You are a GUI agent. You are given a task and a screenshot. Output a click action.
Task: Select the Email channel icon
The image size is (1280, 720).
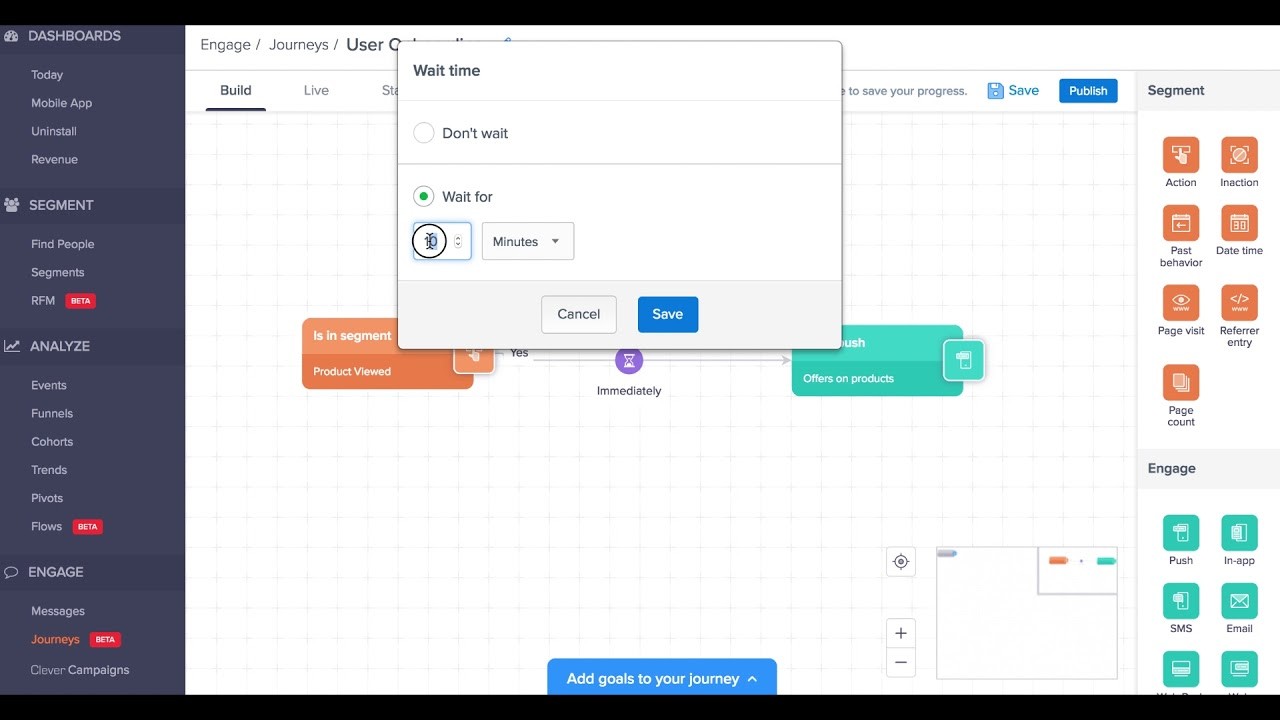[x=1238, y=601]
